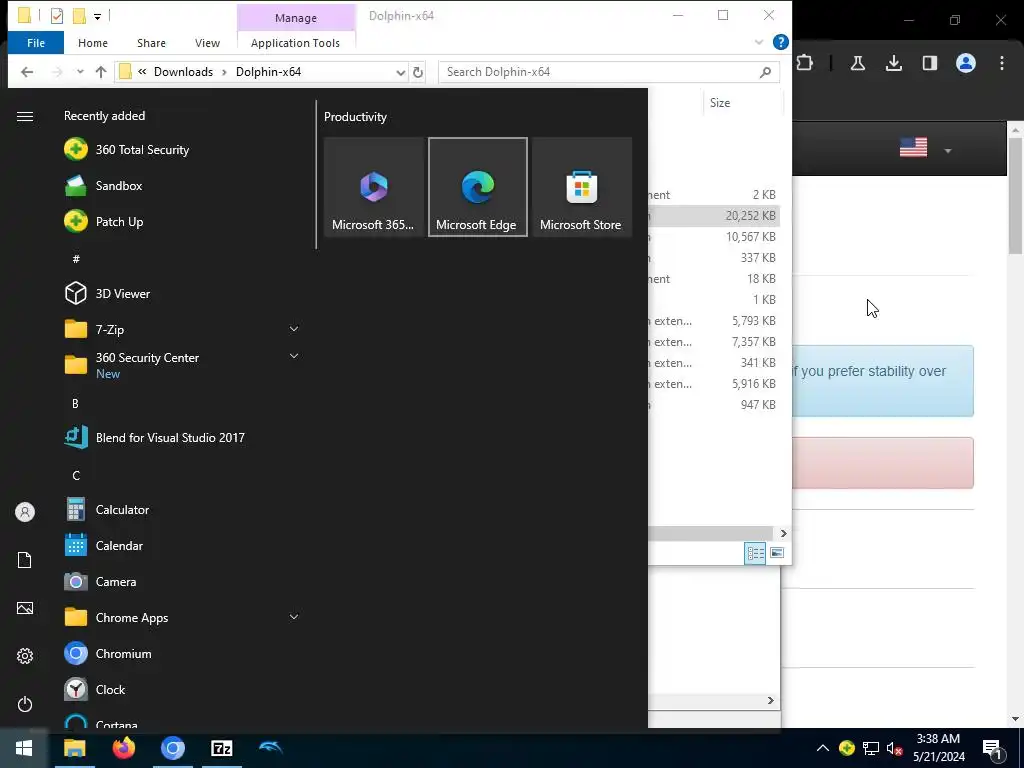Click the Search Dolphin-x64 field
Screen dimensions: 1024x768
click(x=609, y=72)
